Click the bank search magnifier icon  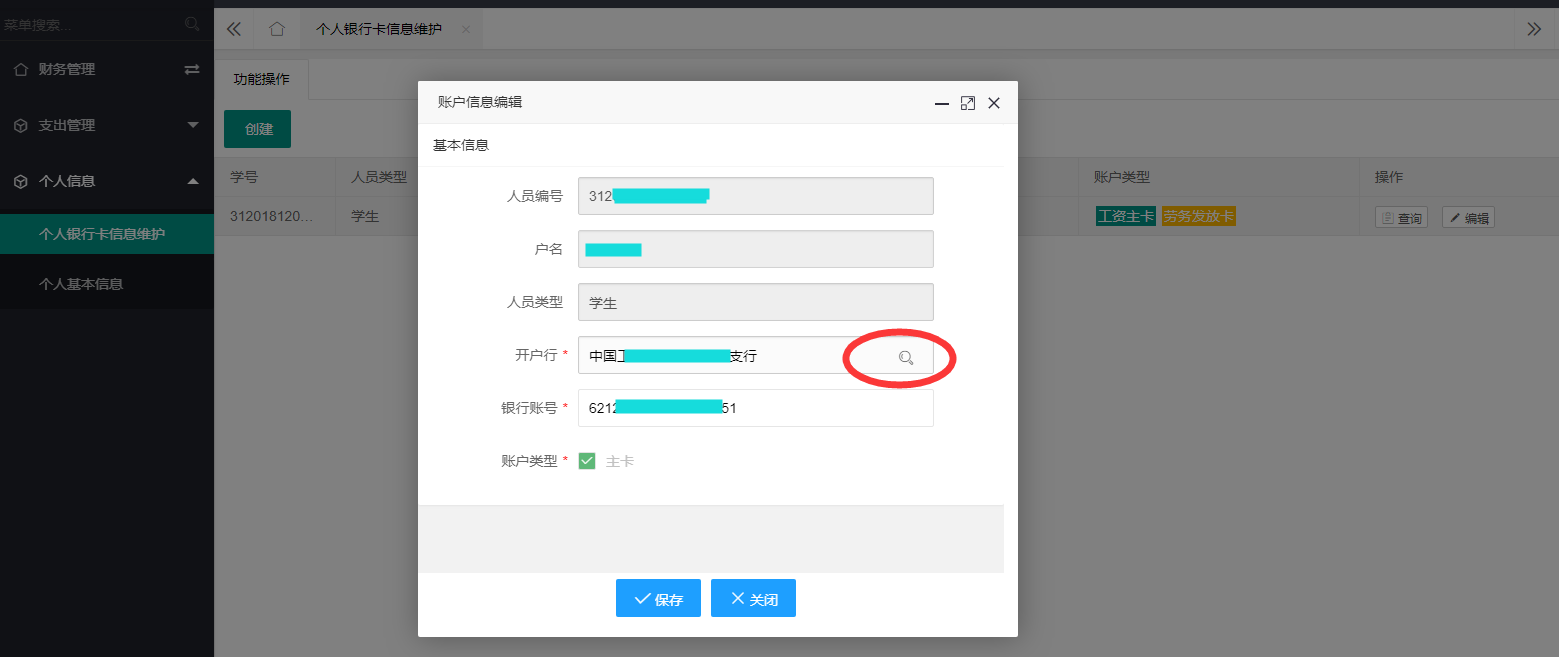click(906, 357)
